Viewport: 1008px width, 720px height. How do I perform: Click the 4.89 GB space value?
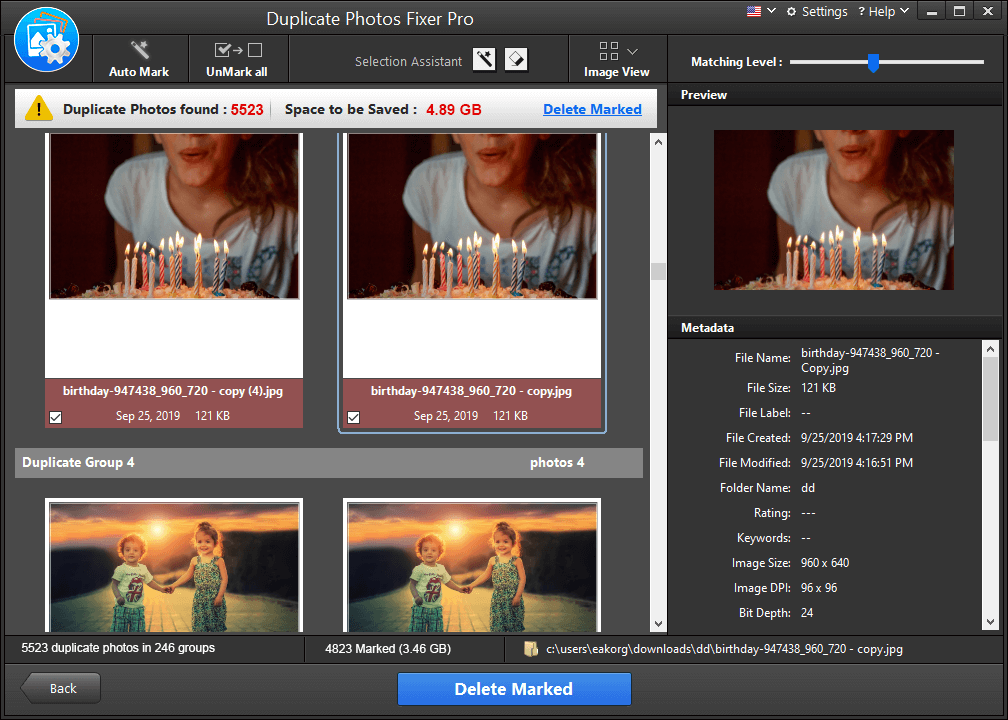[x=454, y=109]
